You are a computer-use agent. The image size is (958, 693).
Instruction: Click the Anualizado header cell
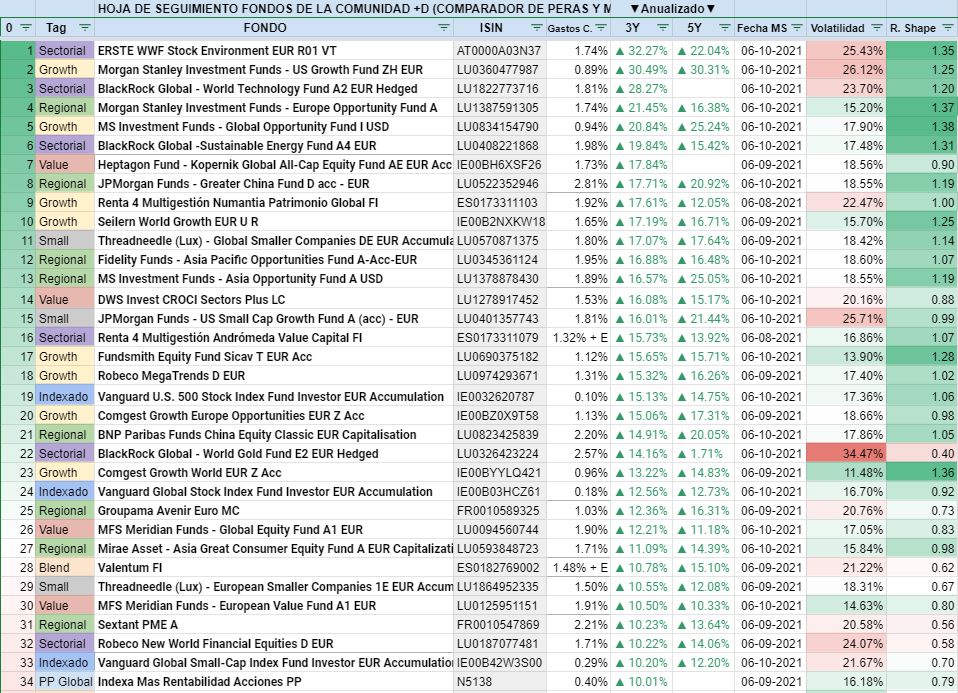point(672,9)
